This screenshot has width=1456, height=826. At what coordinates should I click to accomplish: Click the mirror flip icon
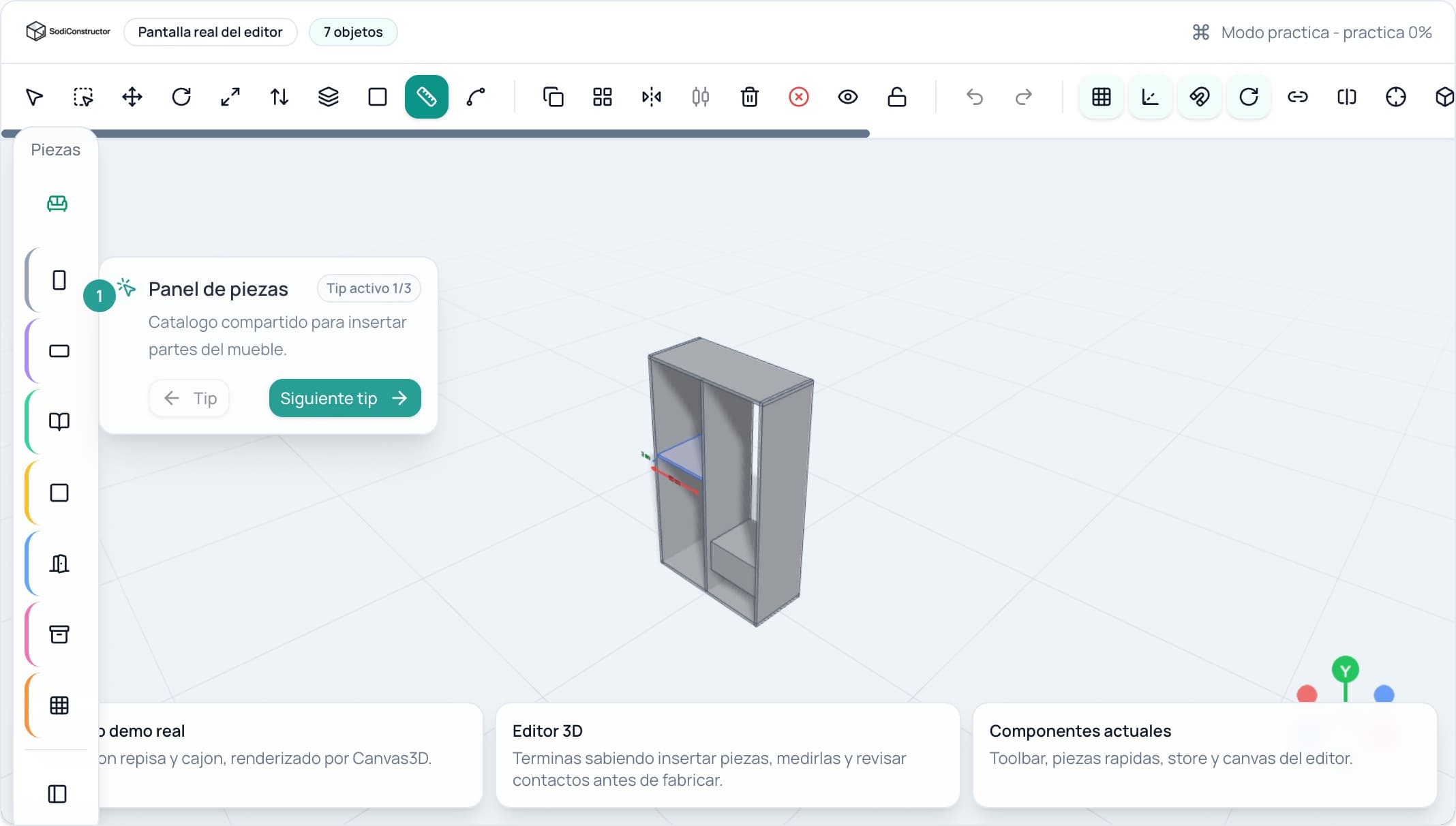[x=652, y=97]
